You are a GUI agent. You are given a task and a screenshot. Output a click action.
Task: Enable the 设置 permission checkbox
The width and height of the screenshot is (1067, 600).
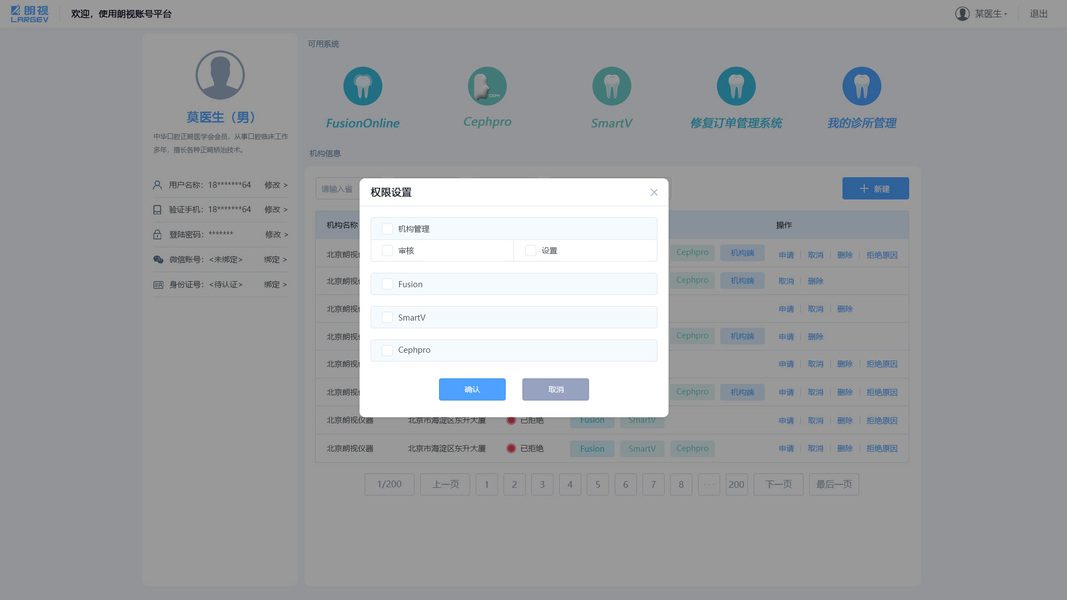(x=531, y=250)
